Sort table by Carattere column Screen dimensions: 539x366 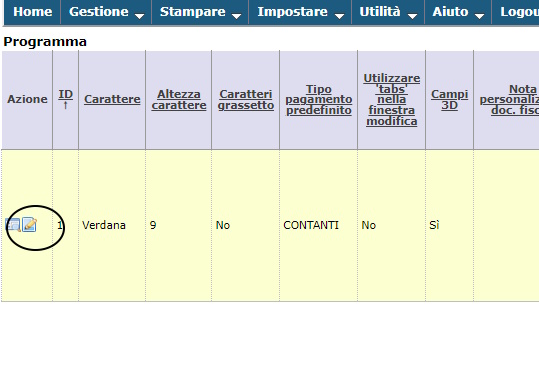[x=112, y=99]
